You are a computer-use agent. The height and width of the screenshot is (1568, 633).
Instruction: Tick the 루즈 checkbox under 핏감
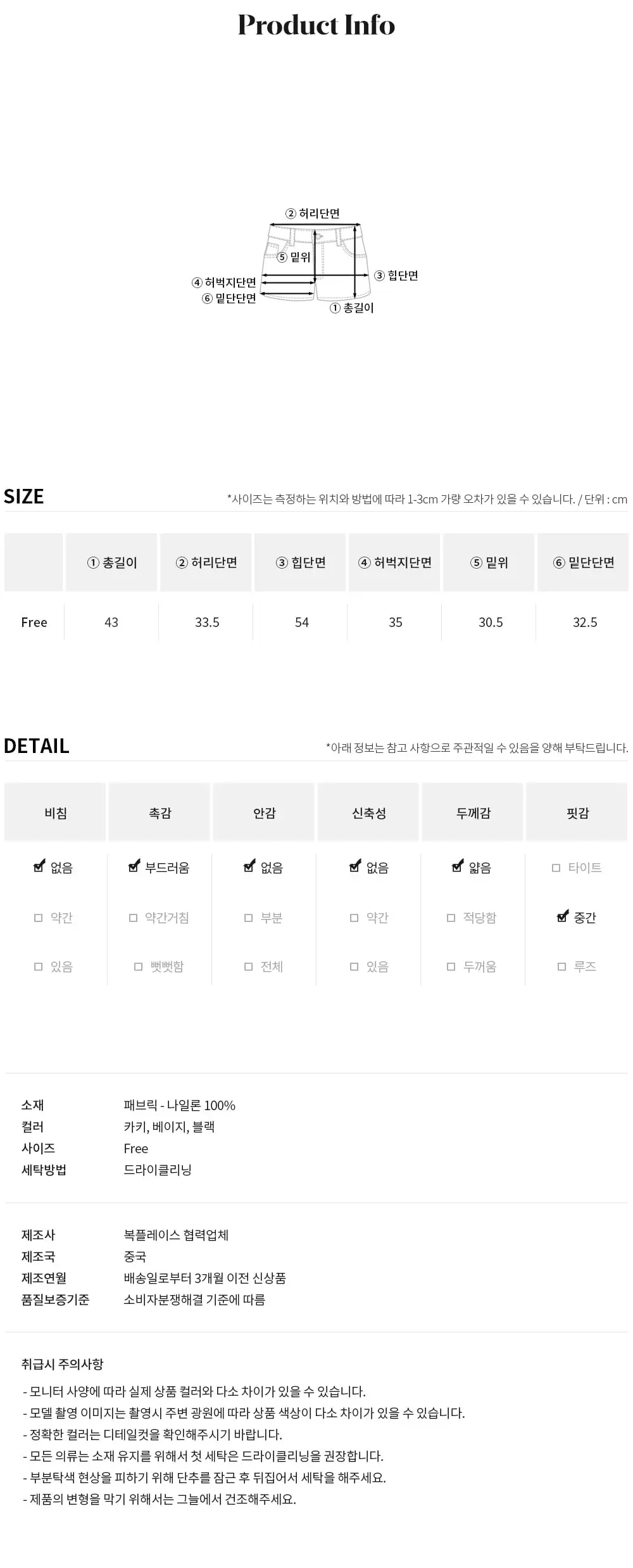[x=561, y=966]
